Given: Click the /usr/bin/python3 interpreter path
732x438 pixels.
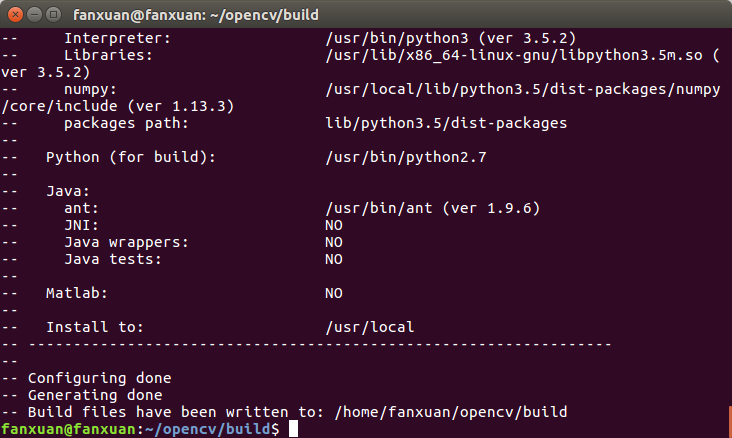Looking at the screenshot, I should pos(390,38).
